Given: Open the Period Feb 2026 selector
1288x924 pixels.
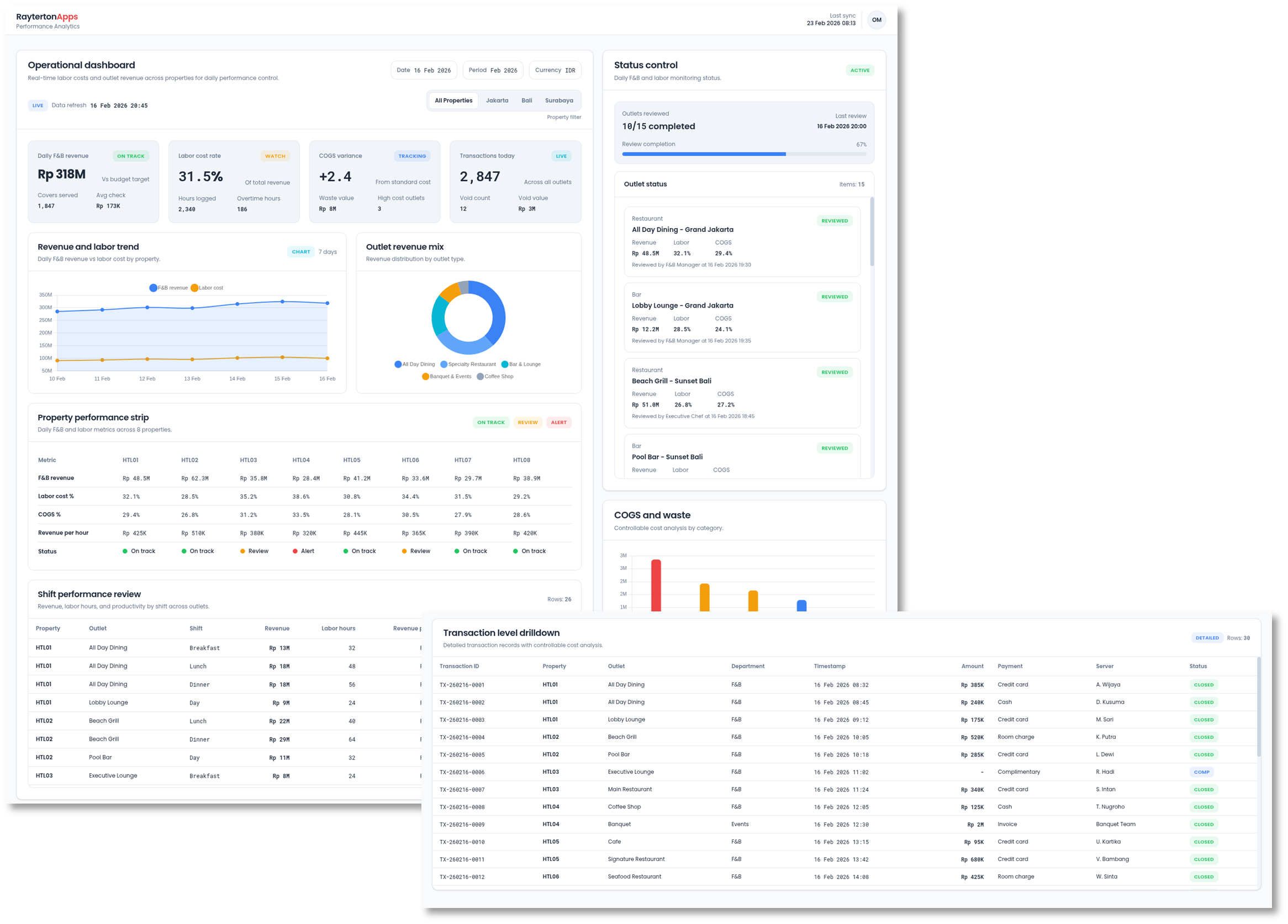Looking at the screenshot, I should [493, 70].
